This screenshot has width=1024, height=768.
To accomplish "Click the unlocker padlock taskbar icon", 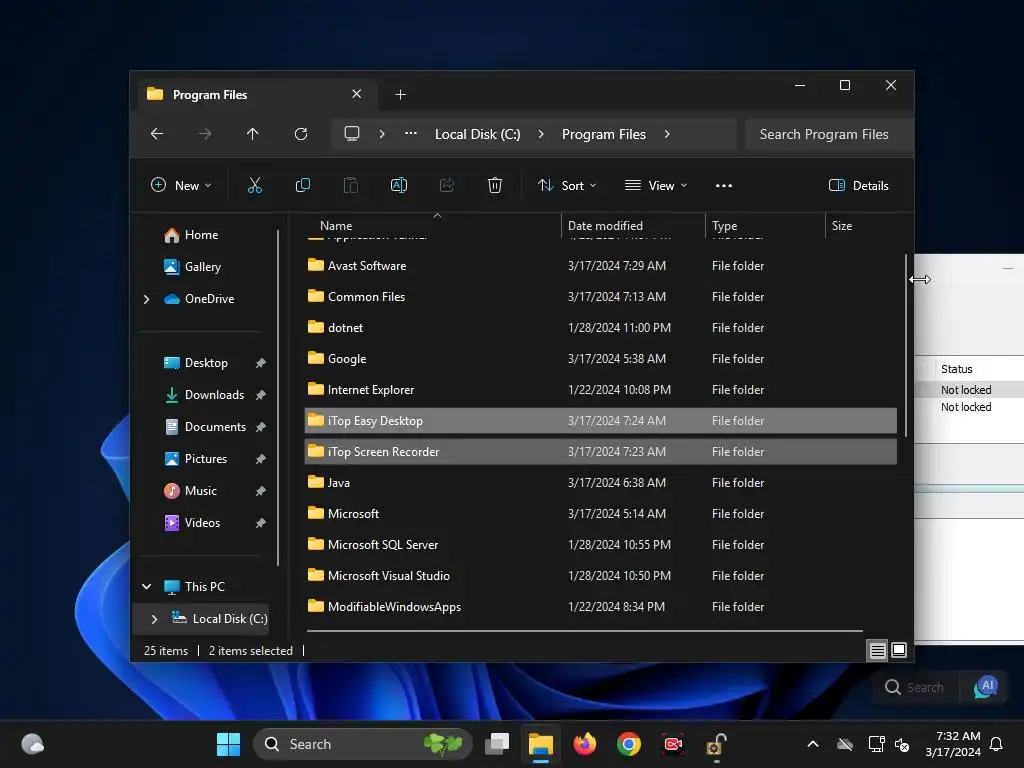I will [x=716, y=744].
